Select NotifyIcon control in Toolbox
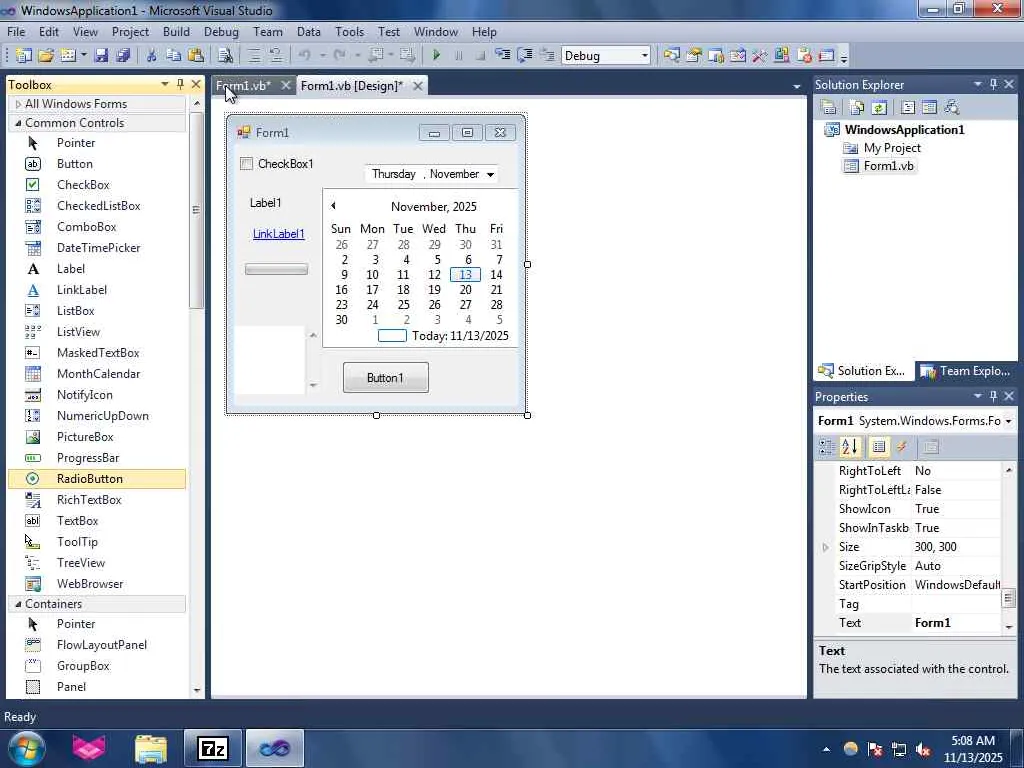Image resolution: width=1024 pixels, height=768 pixels. [x=97, y=394]
